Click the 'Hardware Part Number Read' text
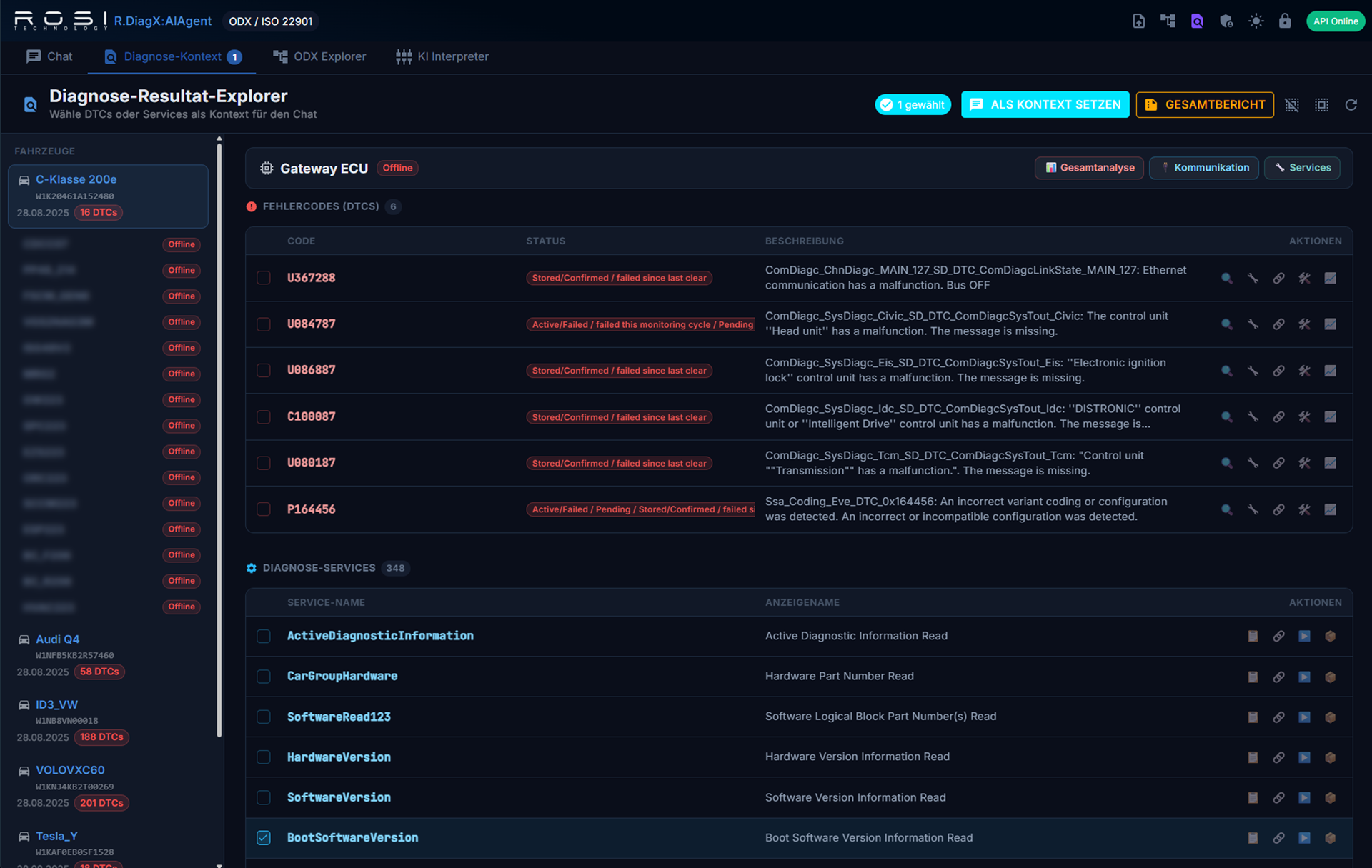This screenshot has height=868, width=1372. click(x=839, y=676)
